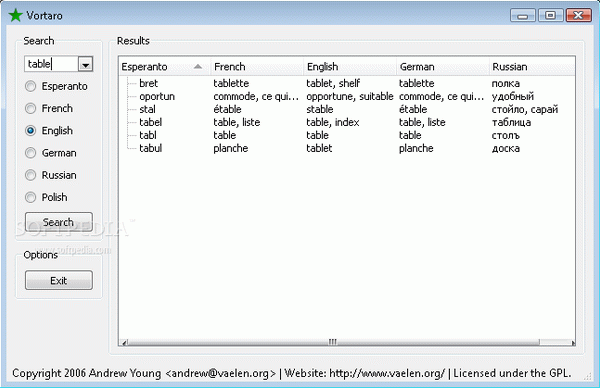Screen dimensions: 600x388
Task: Click English cell 'stable'
Action: (x=320, y=109)
